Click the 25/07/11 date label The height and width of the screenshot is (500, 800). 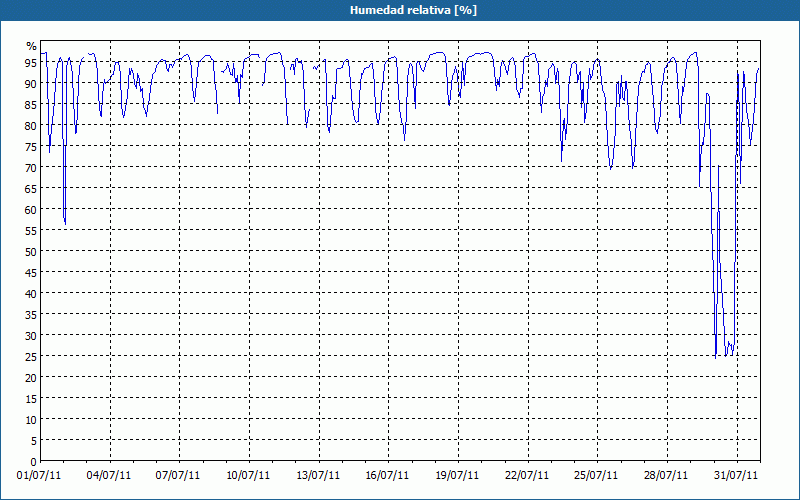click(596, 476)
